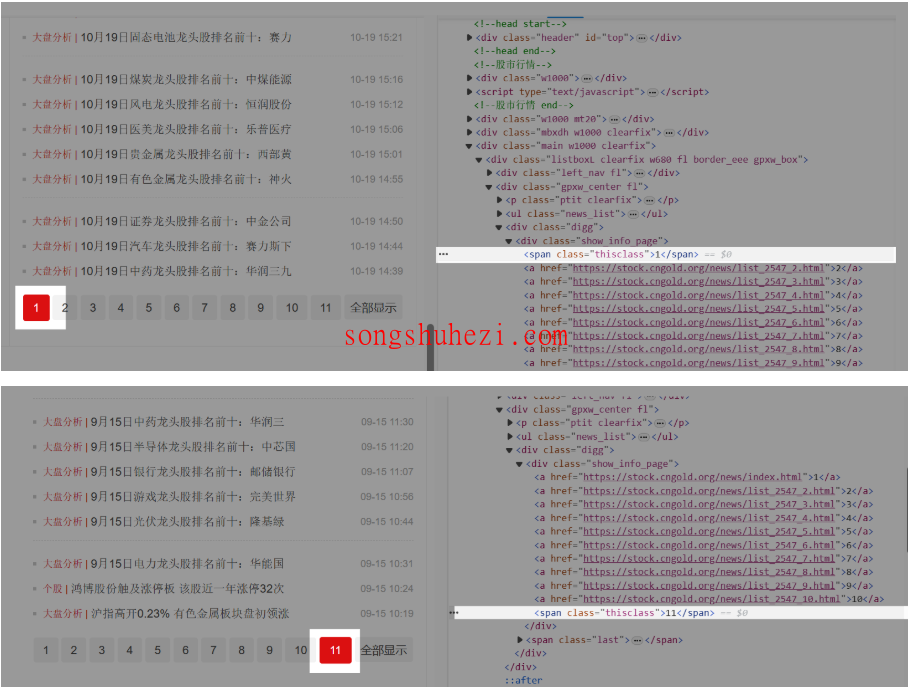Expand the div class="mbxdh w1000 clearfix" node

469,132
